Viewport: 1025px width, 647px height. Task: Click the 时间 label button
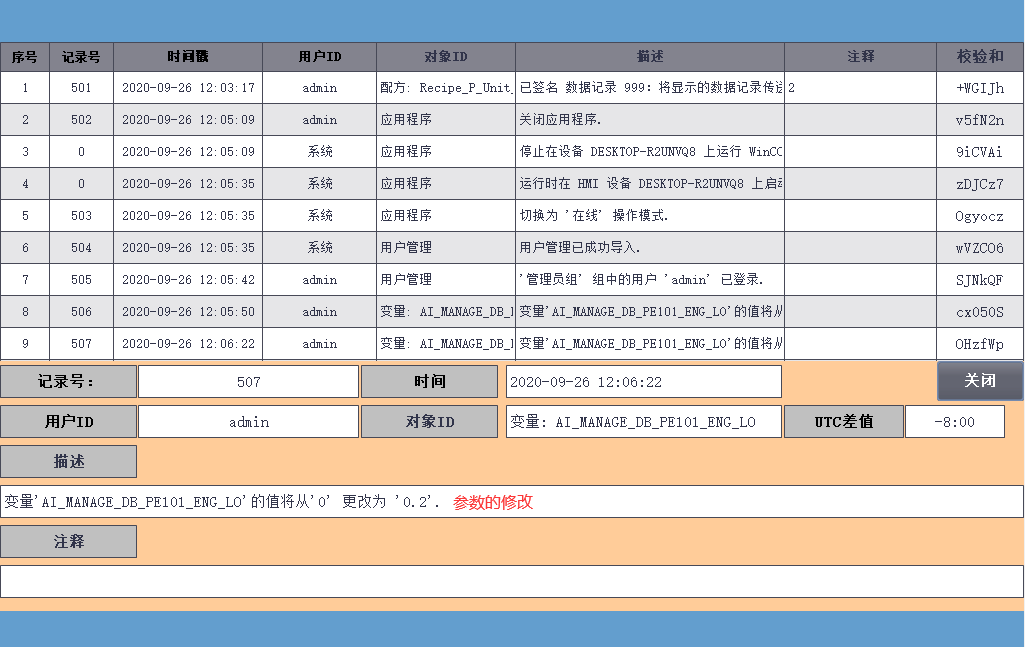point(429,382)
